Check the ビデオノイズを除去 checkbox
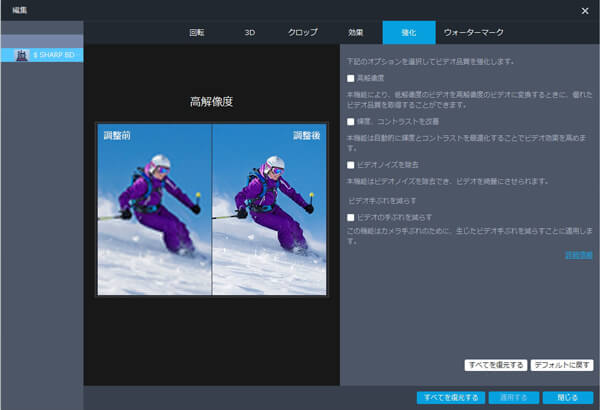The image size is (600, 410). [351, 165]
